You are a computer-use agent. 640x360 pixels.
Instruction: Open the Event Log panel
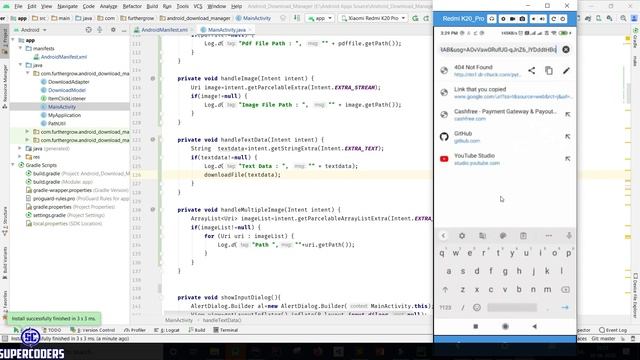(613, 330)
